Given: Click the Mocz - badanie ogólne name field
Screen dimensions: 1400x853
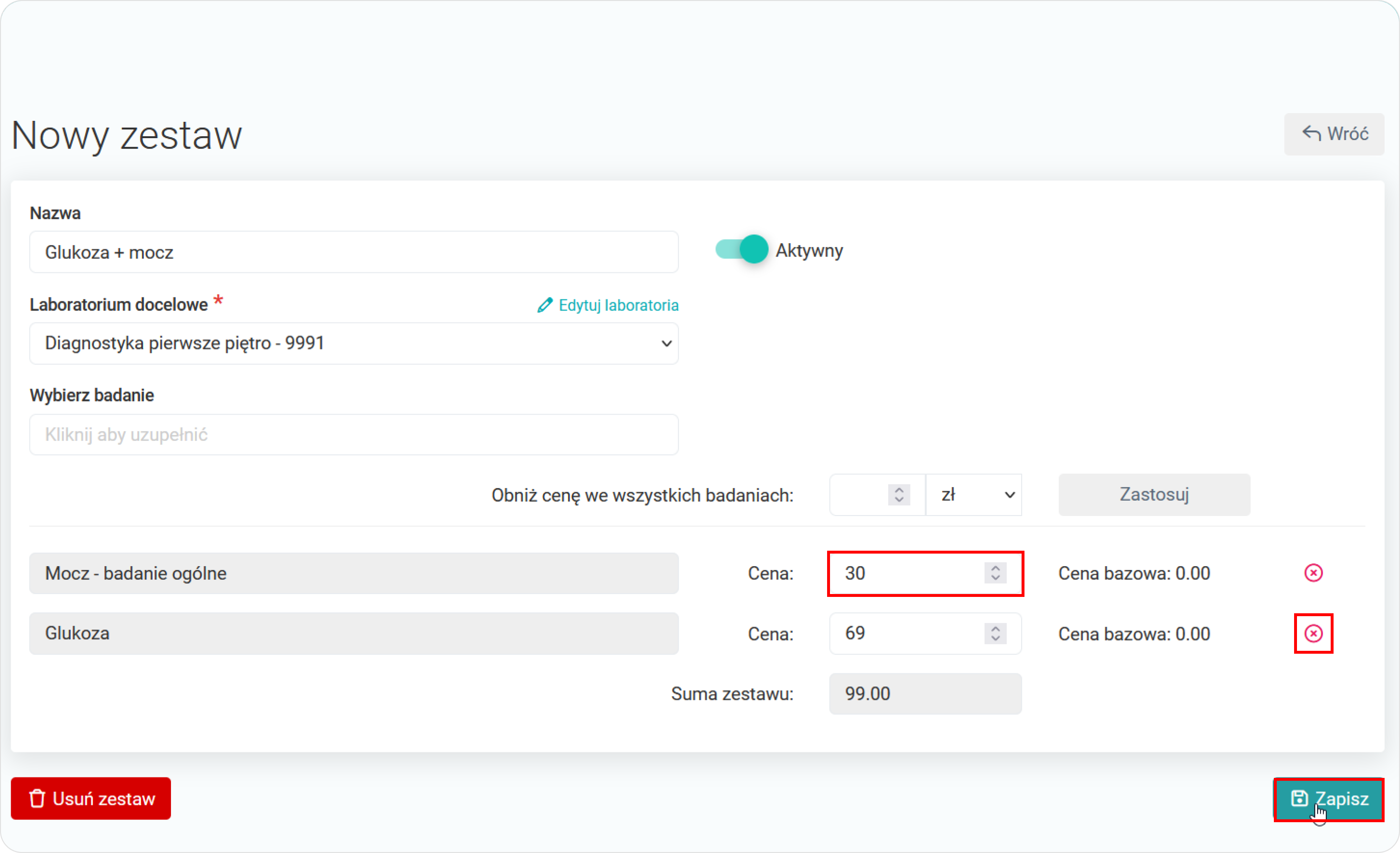Looking at the screenshot, I should (x=354, y=573).
